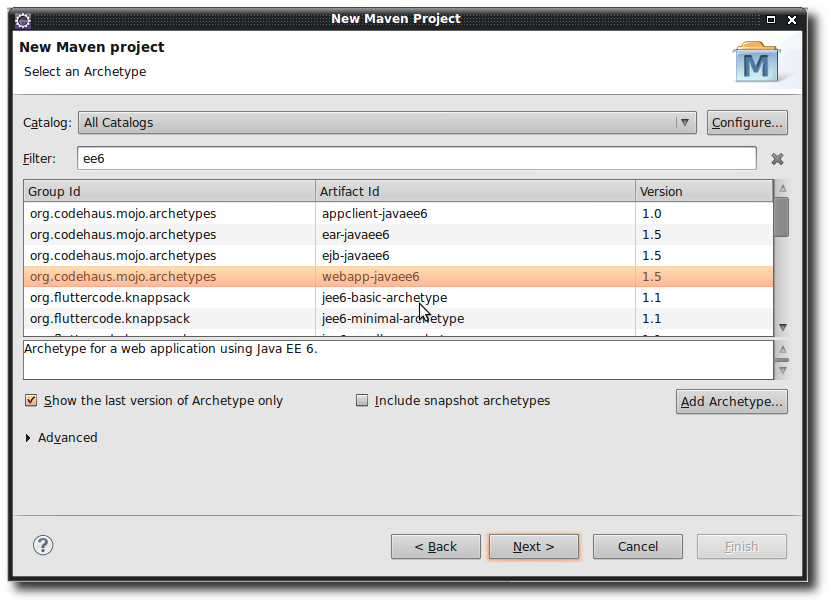Click the clear filter X icon

tap(777, 159)
